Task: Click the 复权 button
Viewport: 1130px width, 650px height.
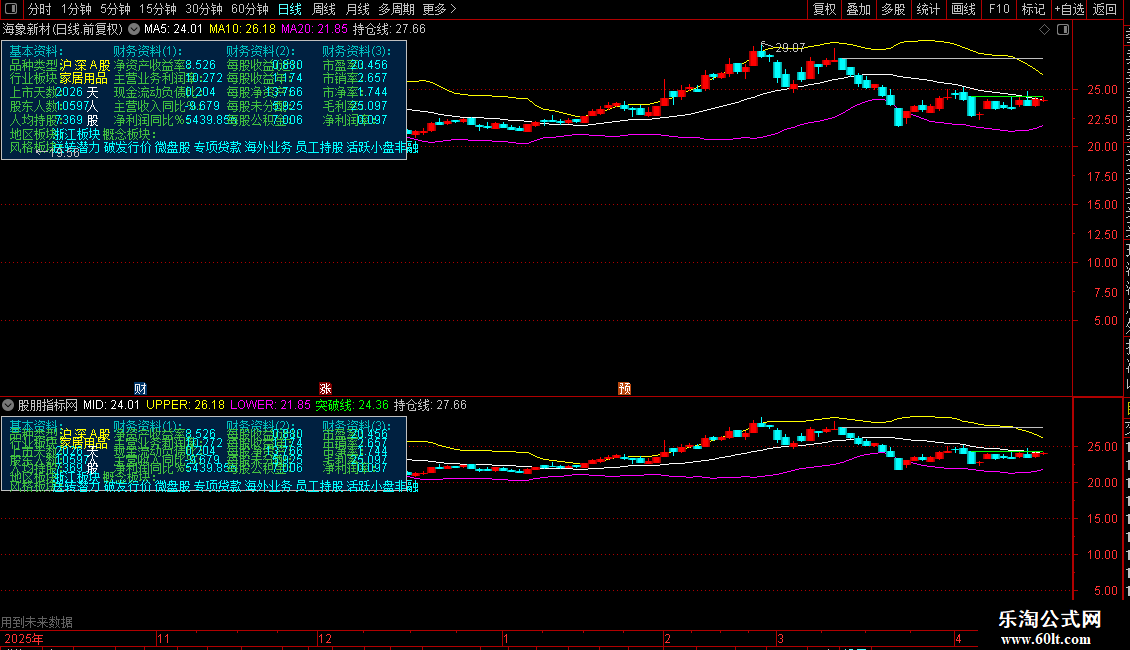Action: [824, 9]
